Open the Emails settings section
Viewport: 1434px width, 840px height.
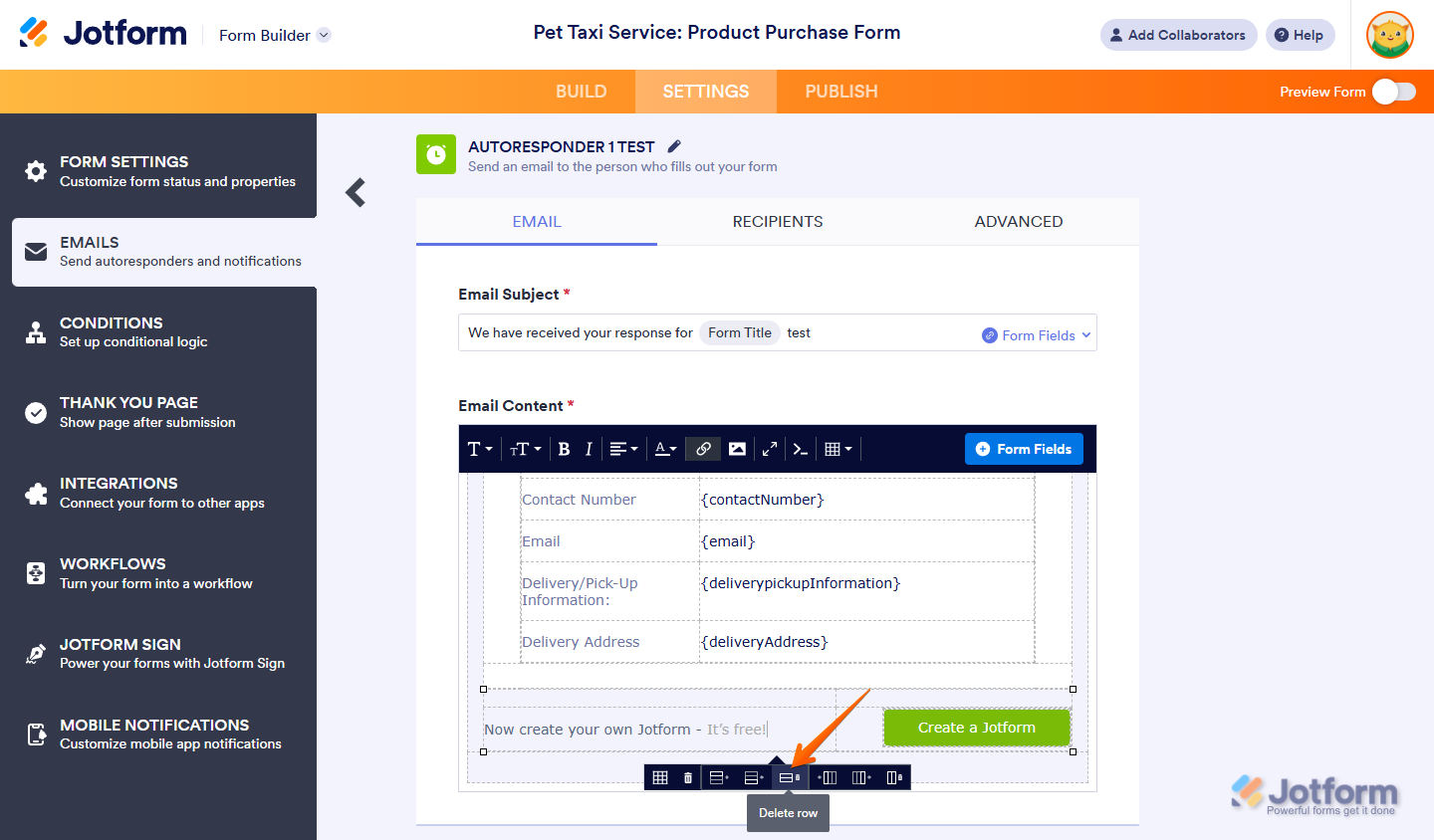click(x=164, y=252)
